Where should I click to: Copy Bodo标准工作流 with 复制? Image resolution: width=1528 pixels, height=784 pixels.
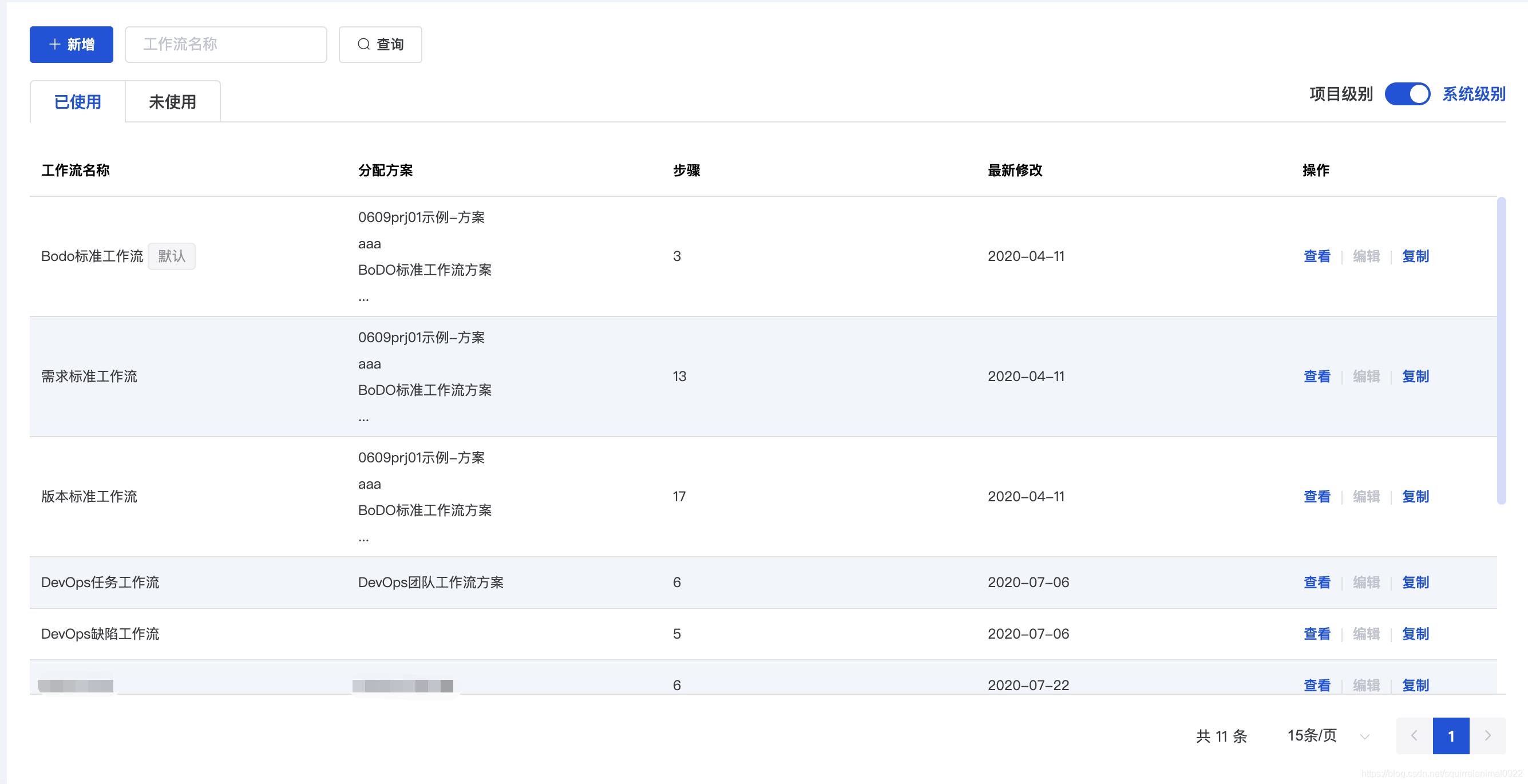click(x=1415, y=256)
